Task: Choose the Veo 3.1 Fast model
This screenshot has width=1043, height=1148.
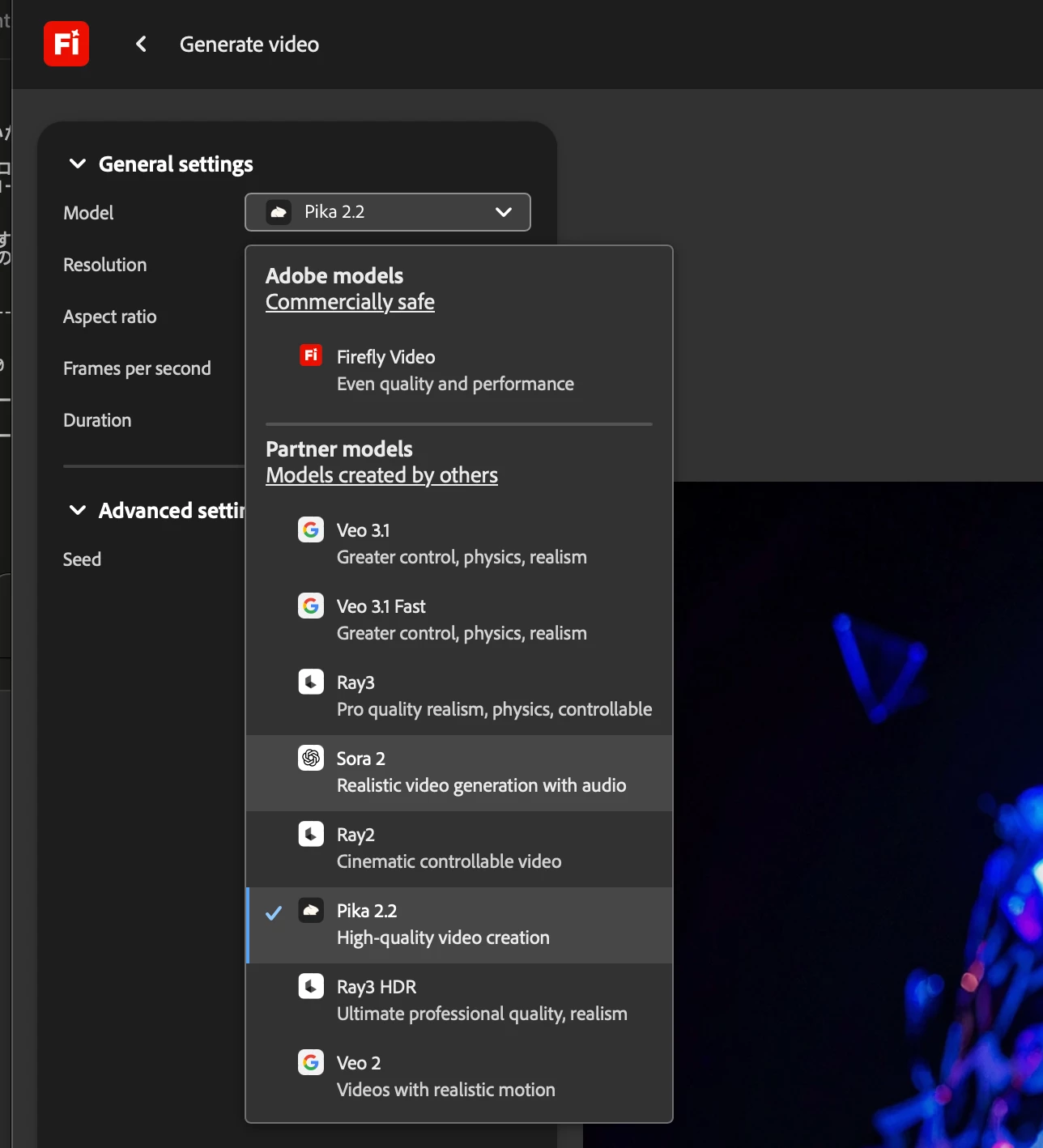Action: [459, 619]
